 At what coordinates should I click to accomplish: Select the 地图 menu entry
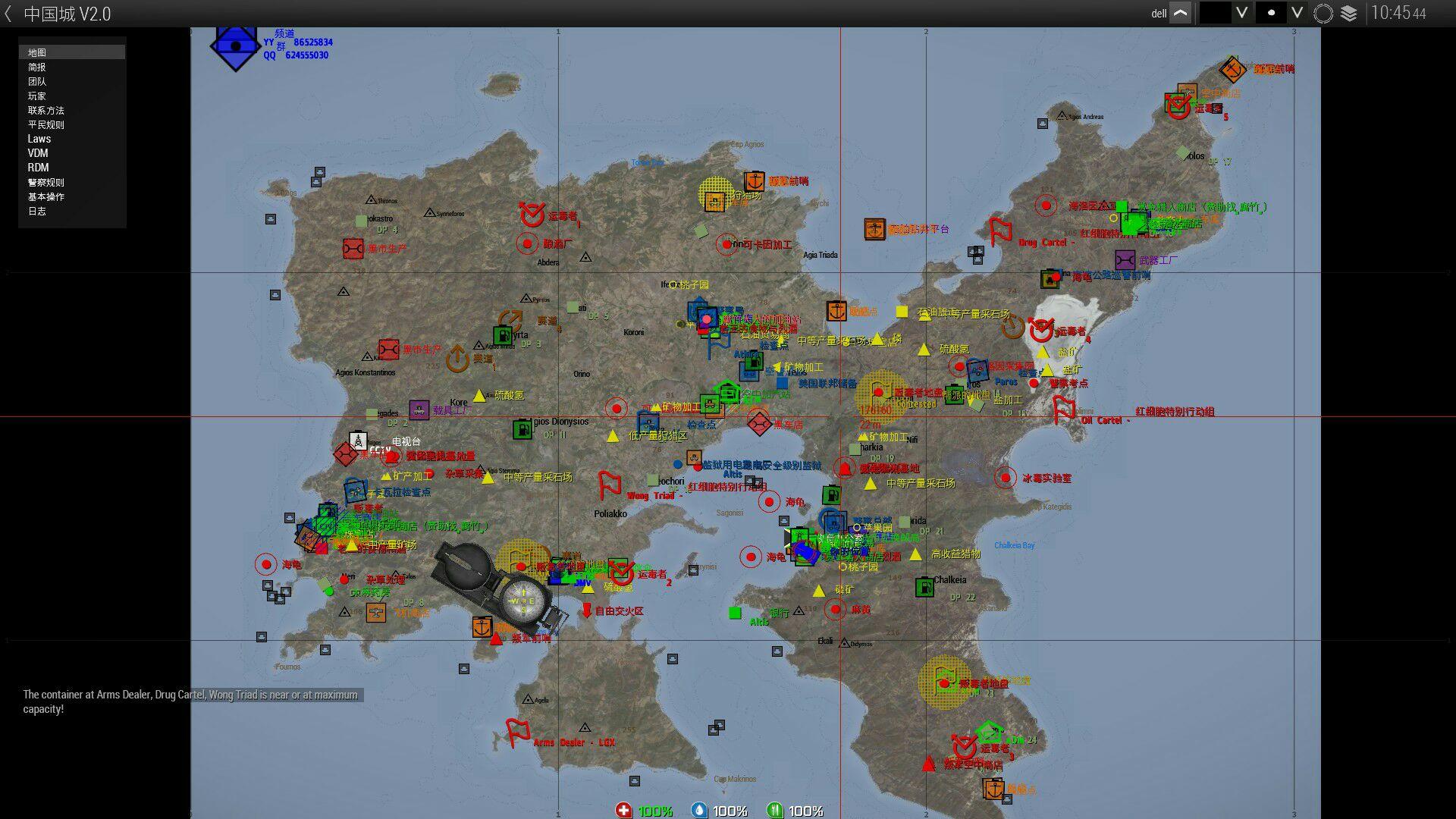[x=37, y=52]
